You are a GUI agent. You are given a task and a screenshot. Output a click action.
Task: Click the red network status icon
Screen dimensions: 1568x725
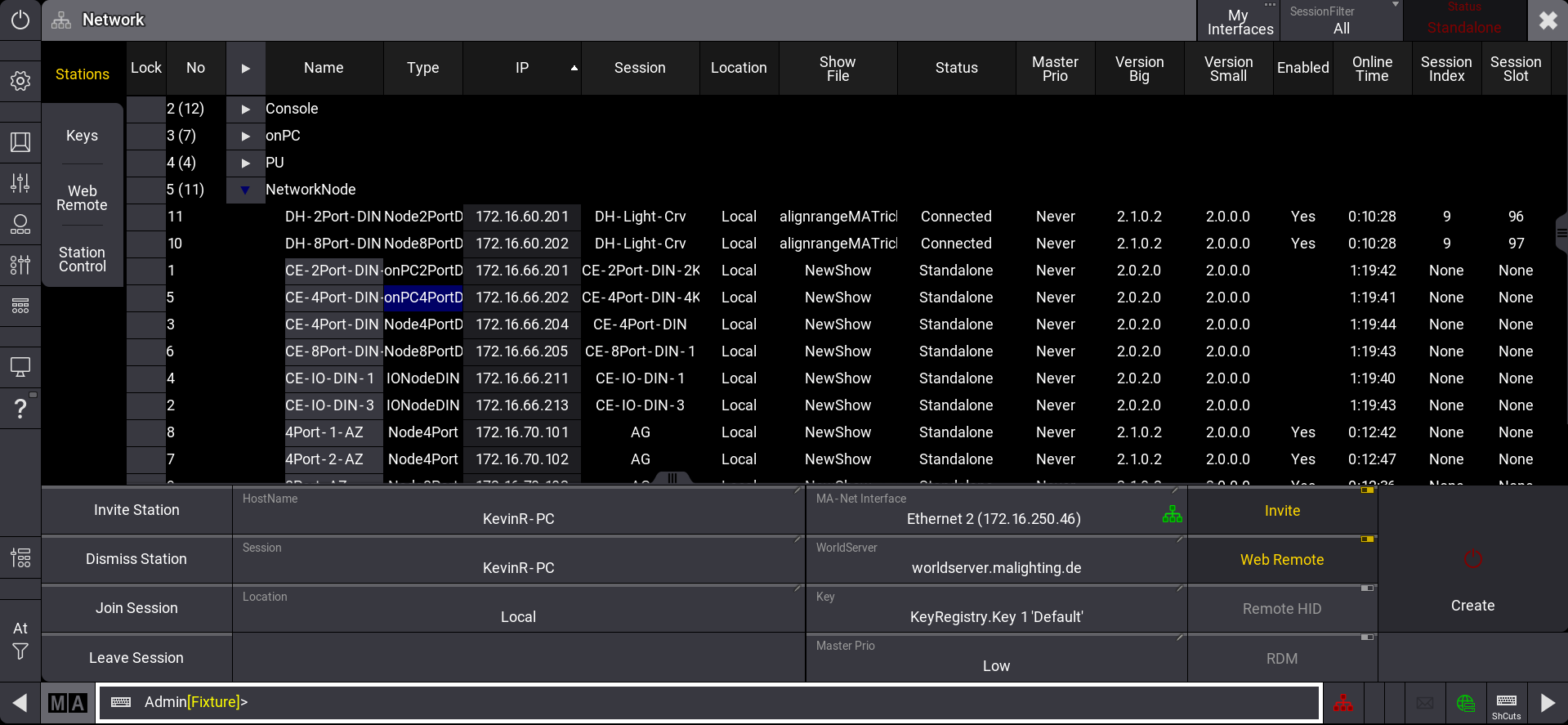pos(1342,703)
